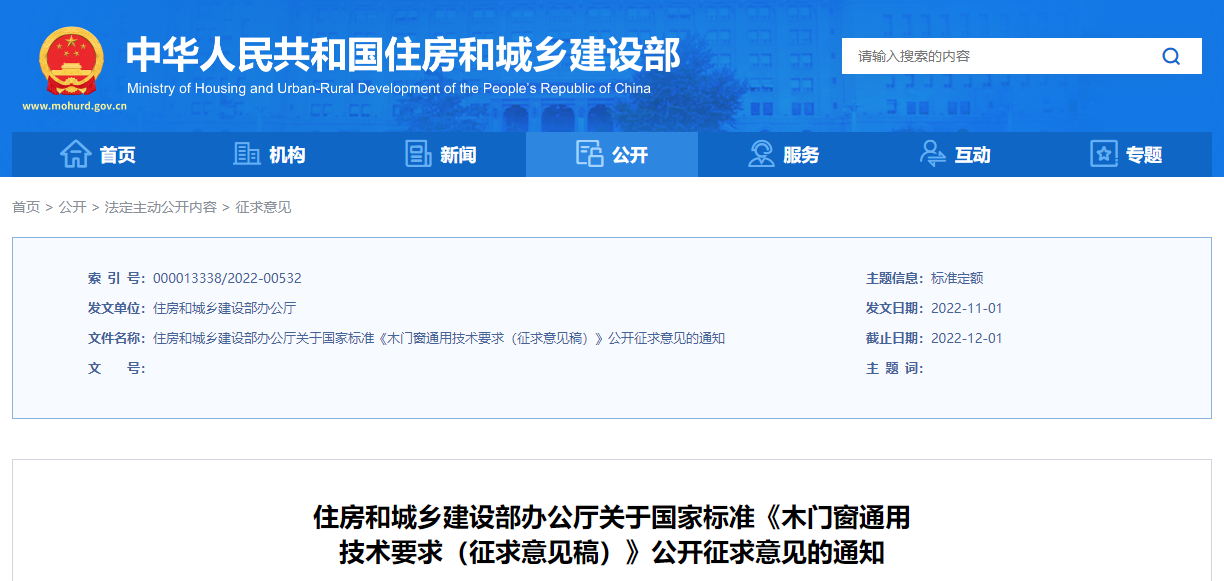Click the www.mohurd.gov.cn site address
This screenshot has height=581, width=1224.
(x=75, y=106)
